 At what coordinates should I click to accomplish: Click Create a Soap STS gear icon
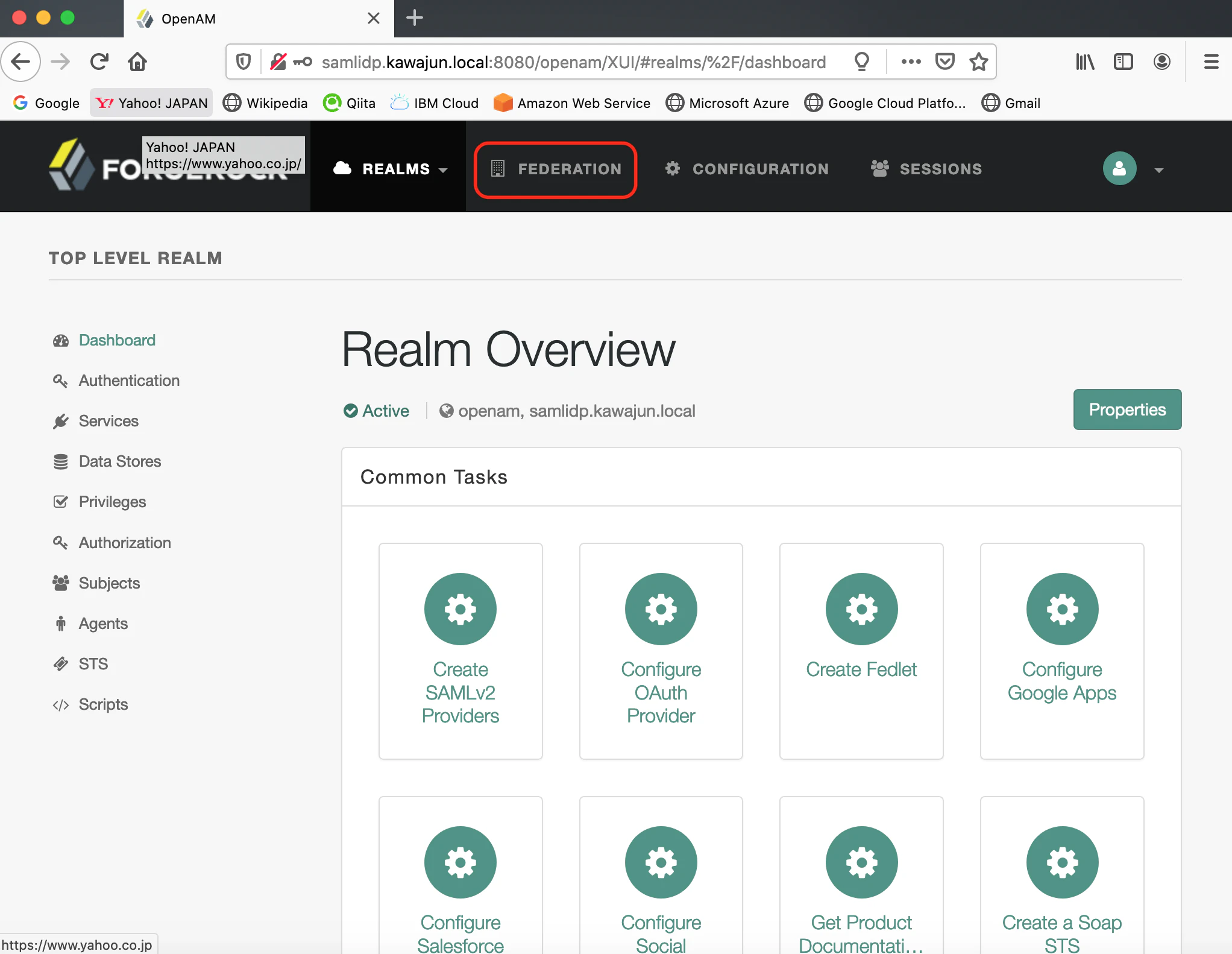tap(1063, 862)
